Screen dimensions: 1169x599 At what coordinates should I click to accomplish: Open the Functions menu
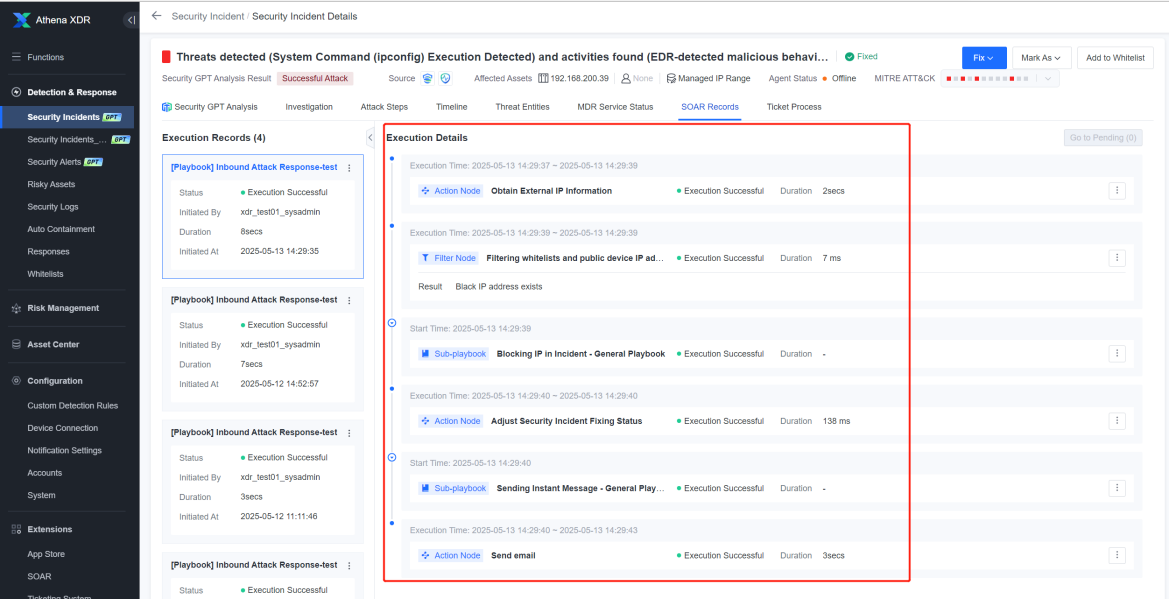click(45, 57)
